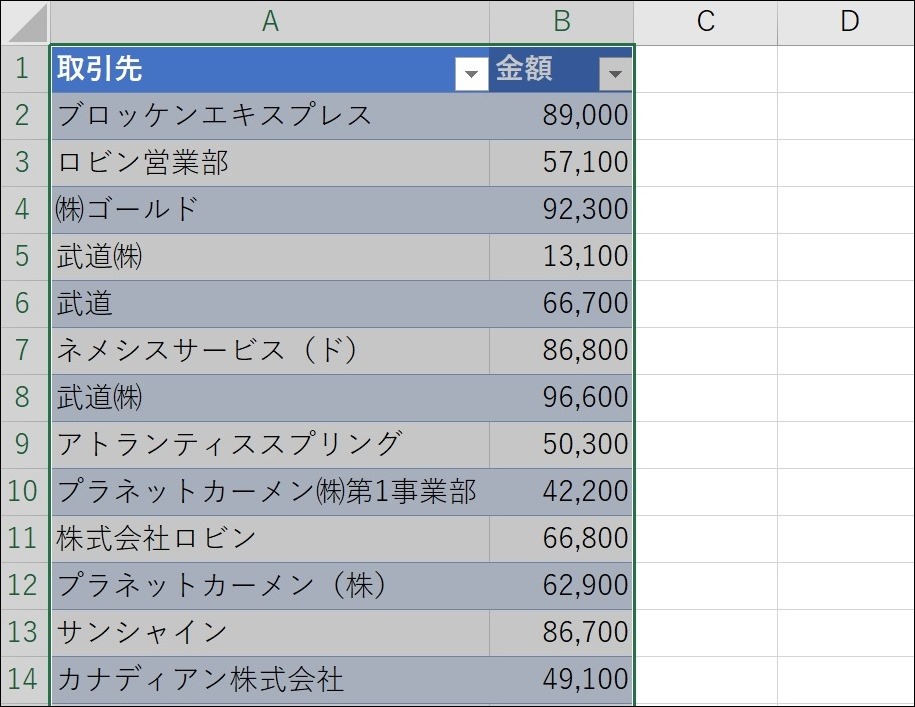Viewport: 915px width, 707px height.
Task: Select row 6 header
Action: click(25, 304)
